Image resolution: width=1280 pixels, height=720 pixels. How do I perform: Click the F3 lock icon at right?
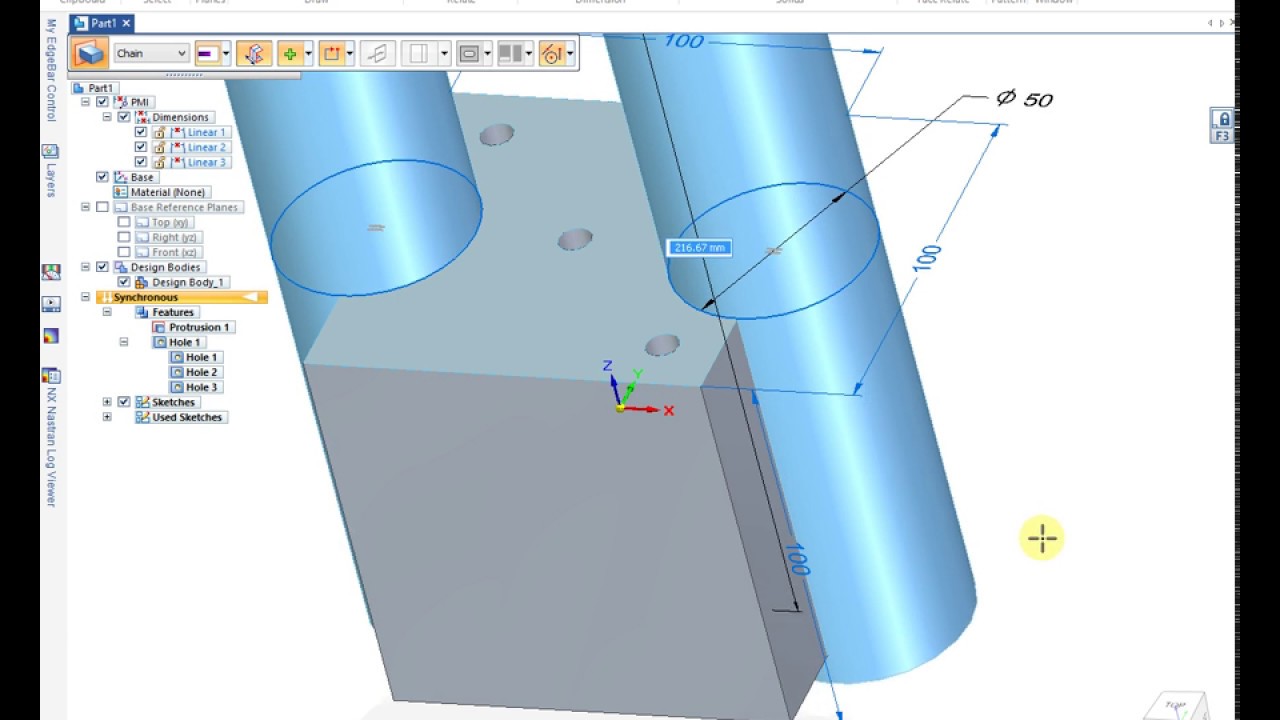1222,125
